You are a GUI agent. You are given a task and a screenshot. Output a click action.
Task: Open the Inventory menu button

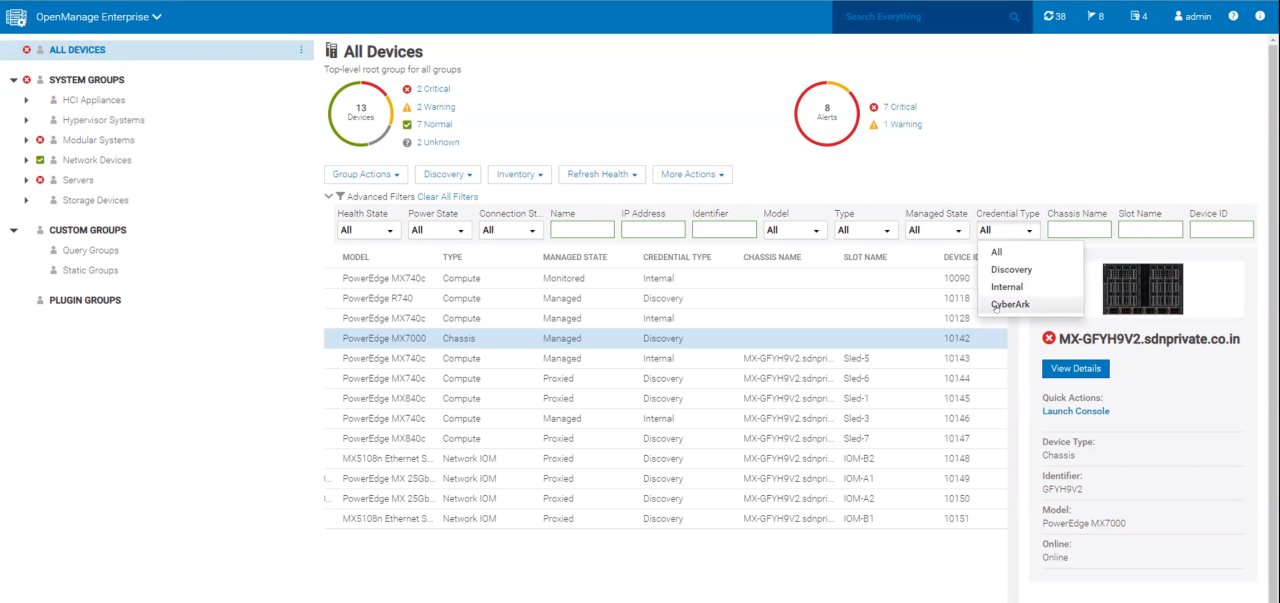(520, 174)
